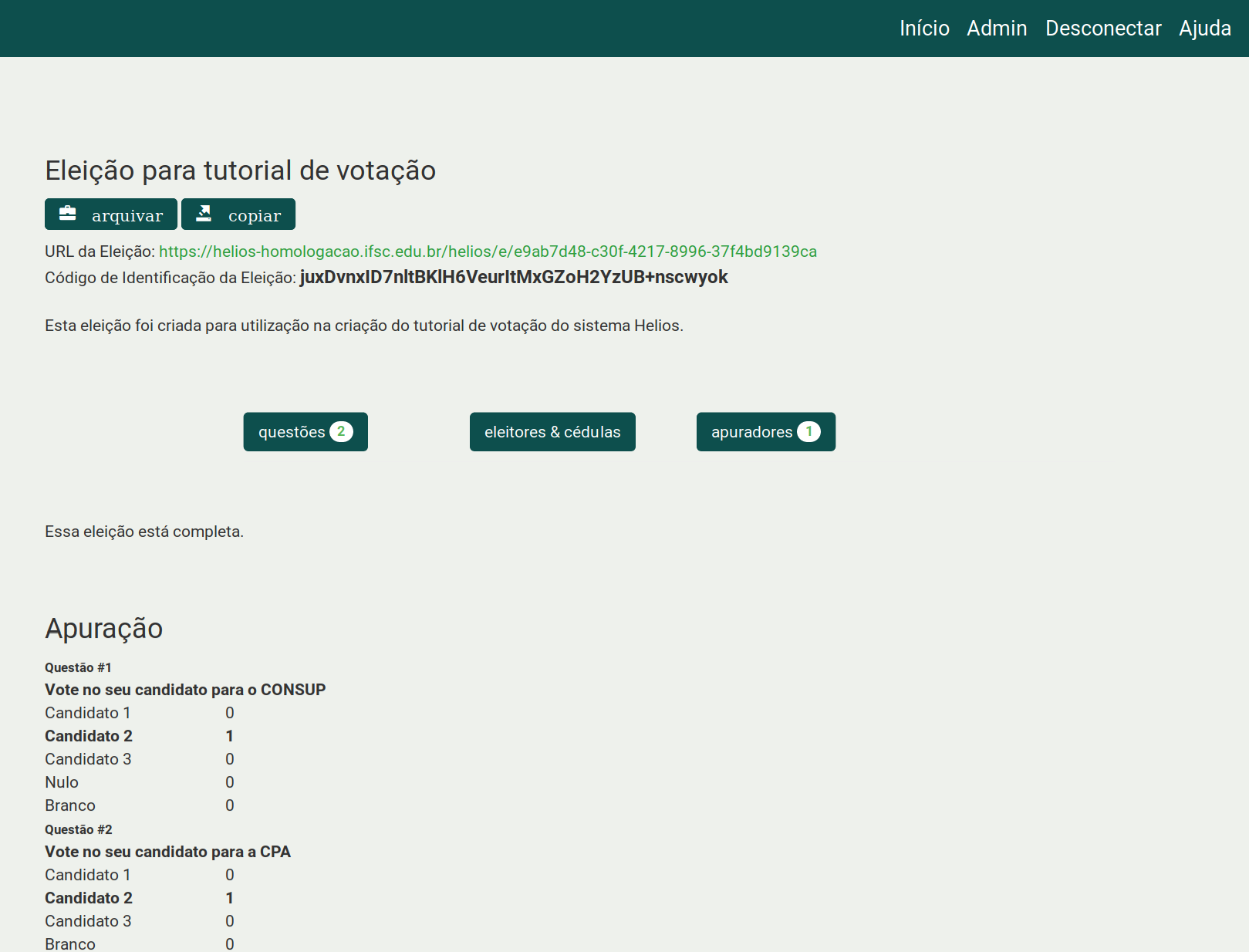Screen dimensions: 1249x952
Task: Click the copy icon on copiar
Action: tap(204, 214)
